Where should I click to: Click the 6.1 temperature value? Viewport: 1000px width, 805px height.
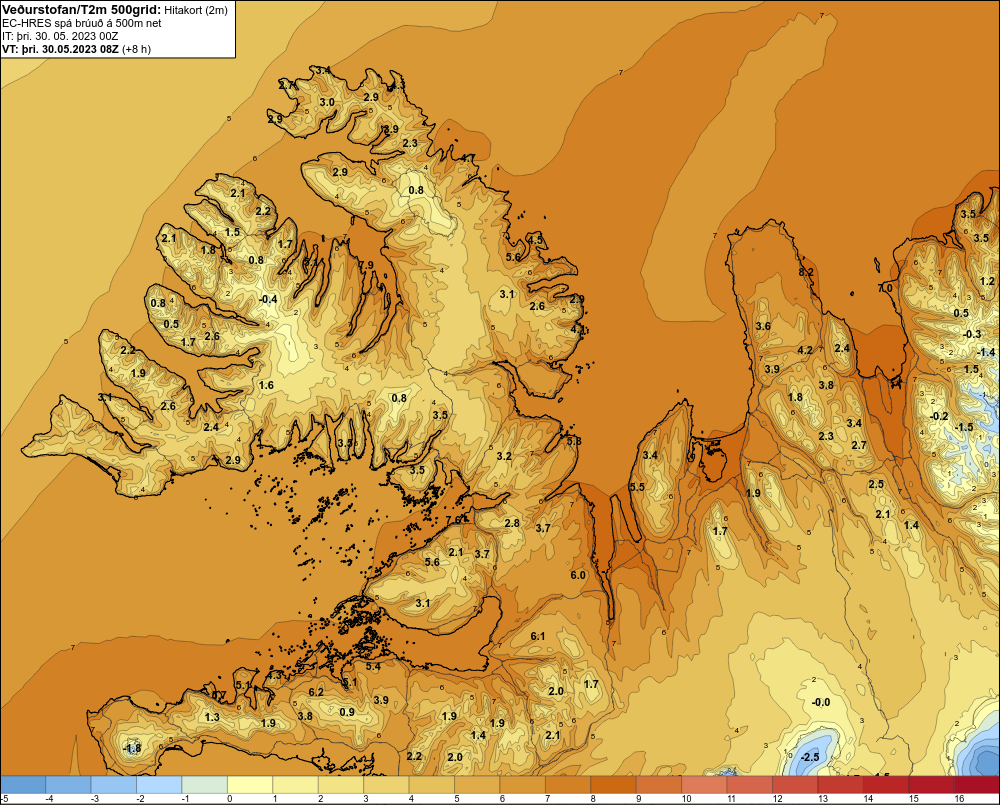point(538,636)
